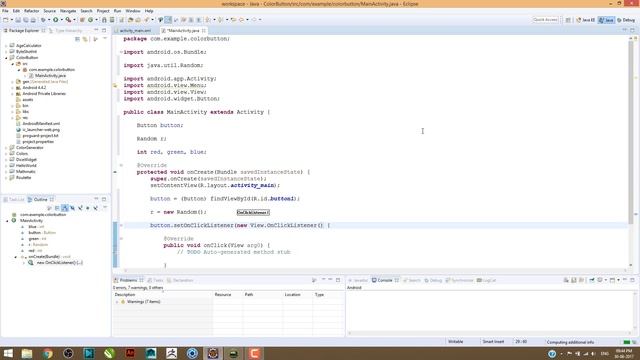Image resolution: width=640 pixels, height=360 pixels.
Task: Open the Navigate menu
Action: tap(68, 11)
